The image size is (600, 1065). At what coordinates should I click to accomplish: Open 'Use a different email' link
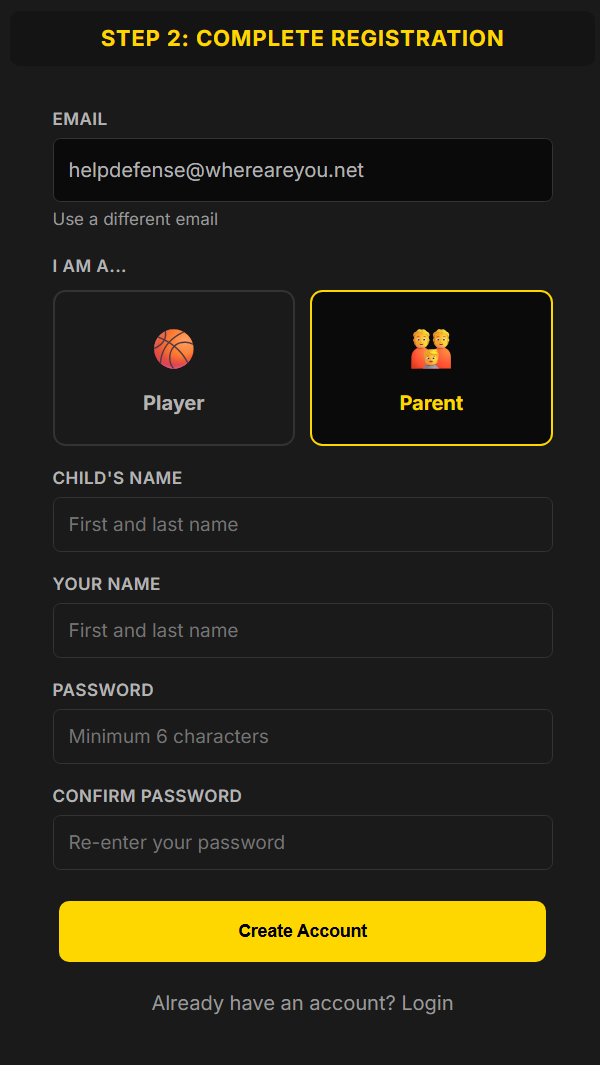135,219
